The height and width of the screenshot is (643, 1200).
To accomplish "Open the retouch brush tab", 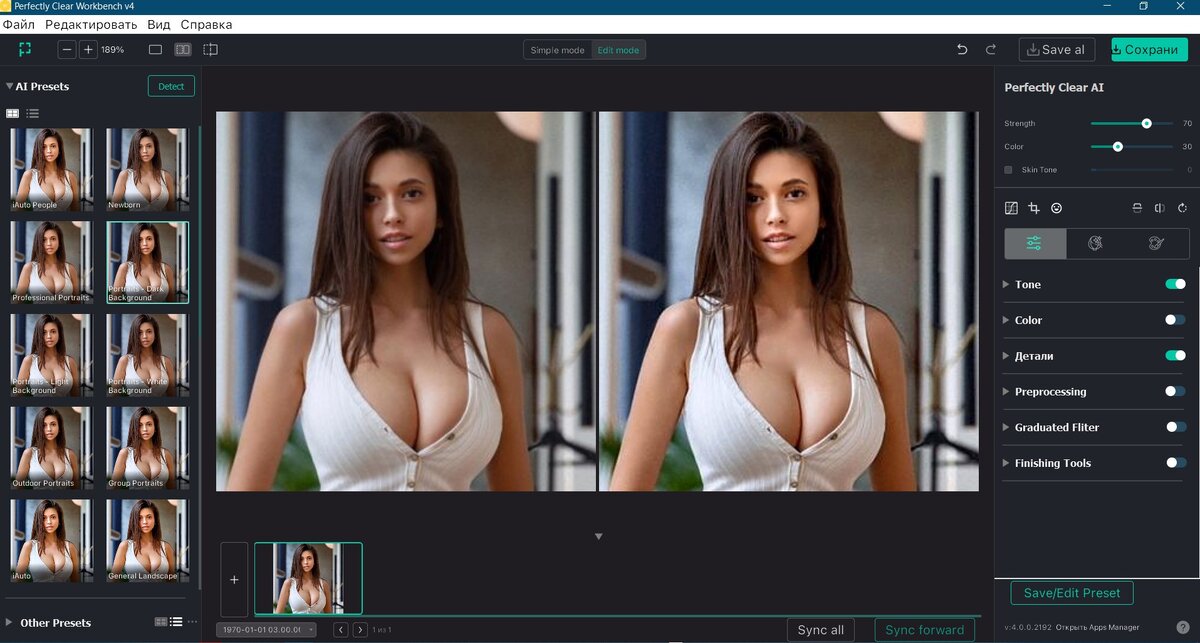I will 1157,243.
